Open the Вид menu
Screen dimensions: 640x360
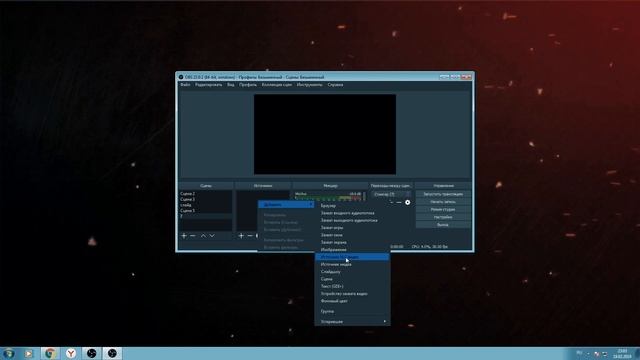231,85
